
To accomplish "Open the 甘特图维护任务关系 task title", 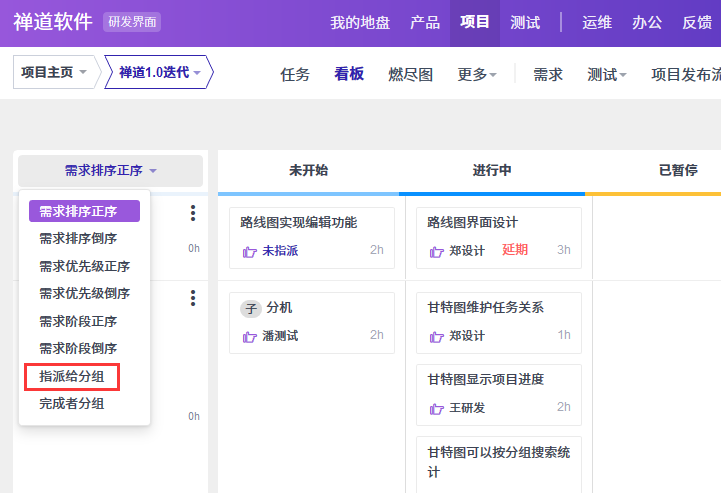I will (x=485, y=308).
